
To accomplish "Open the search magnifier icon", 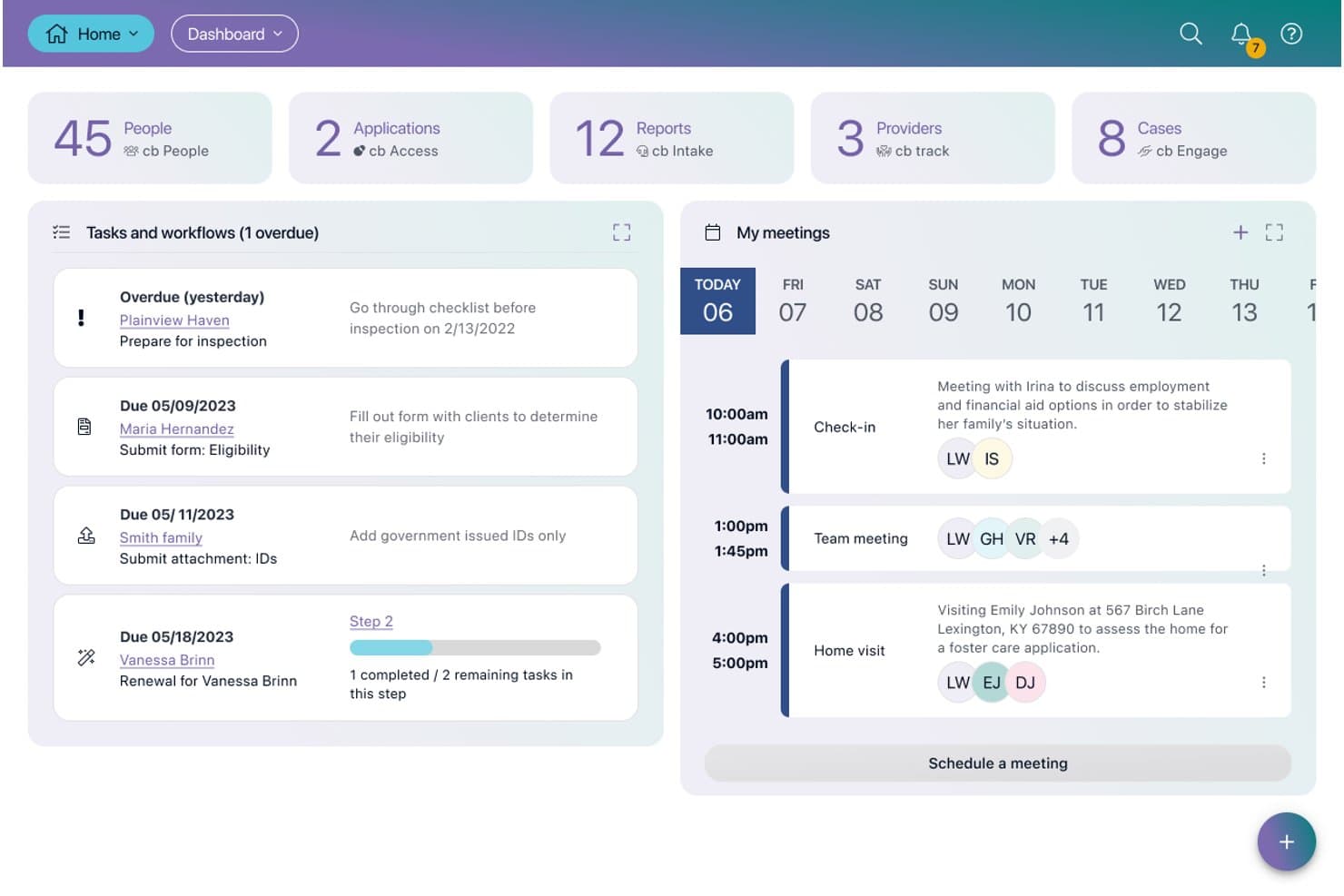I will click(x=1191, y=34).
